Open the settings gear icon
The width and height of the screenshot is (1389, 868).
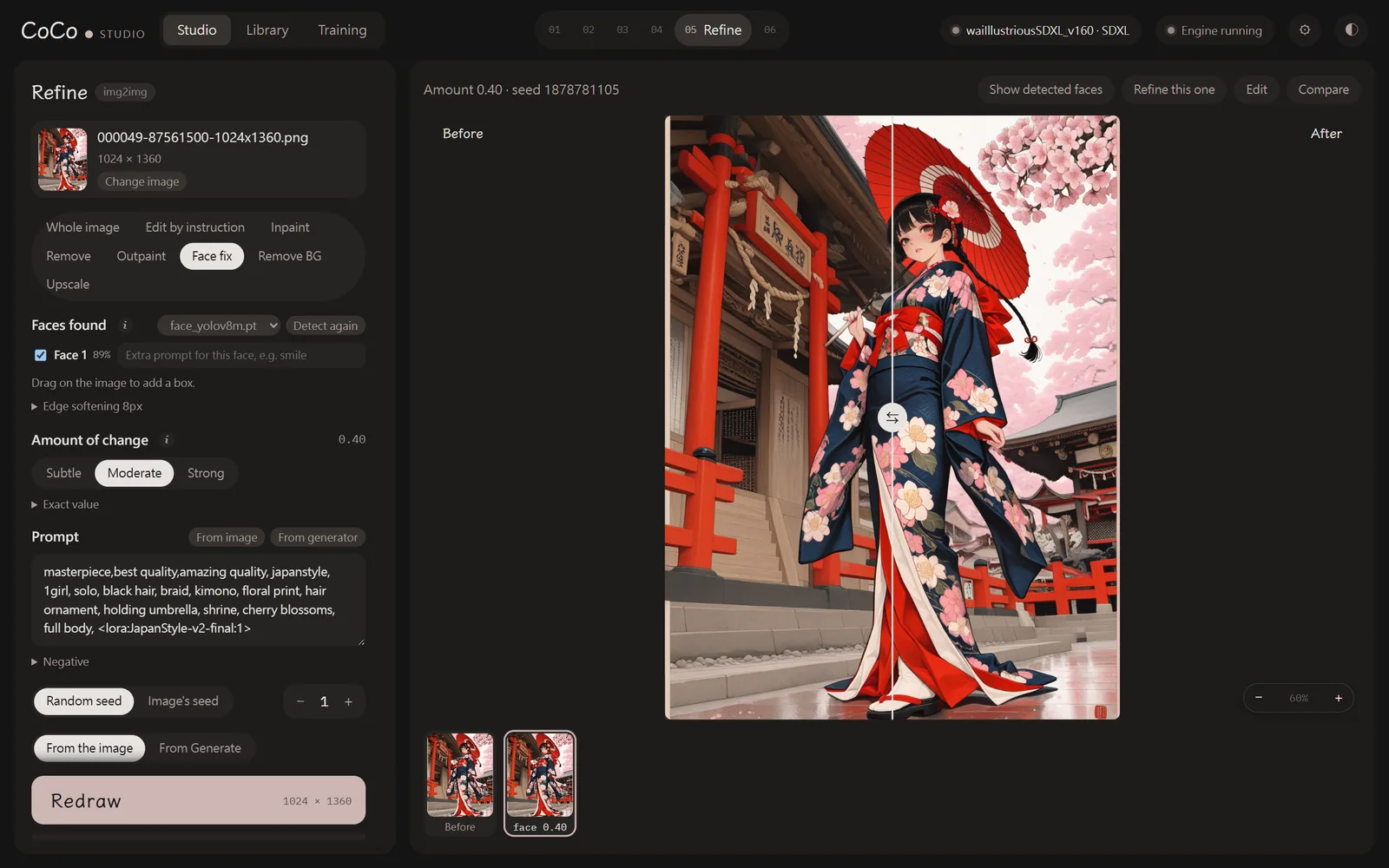click(1305, 30)
